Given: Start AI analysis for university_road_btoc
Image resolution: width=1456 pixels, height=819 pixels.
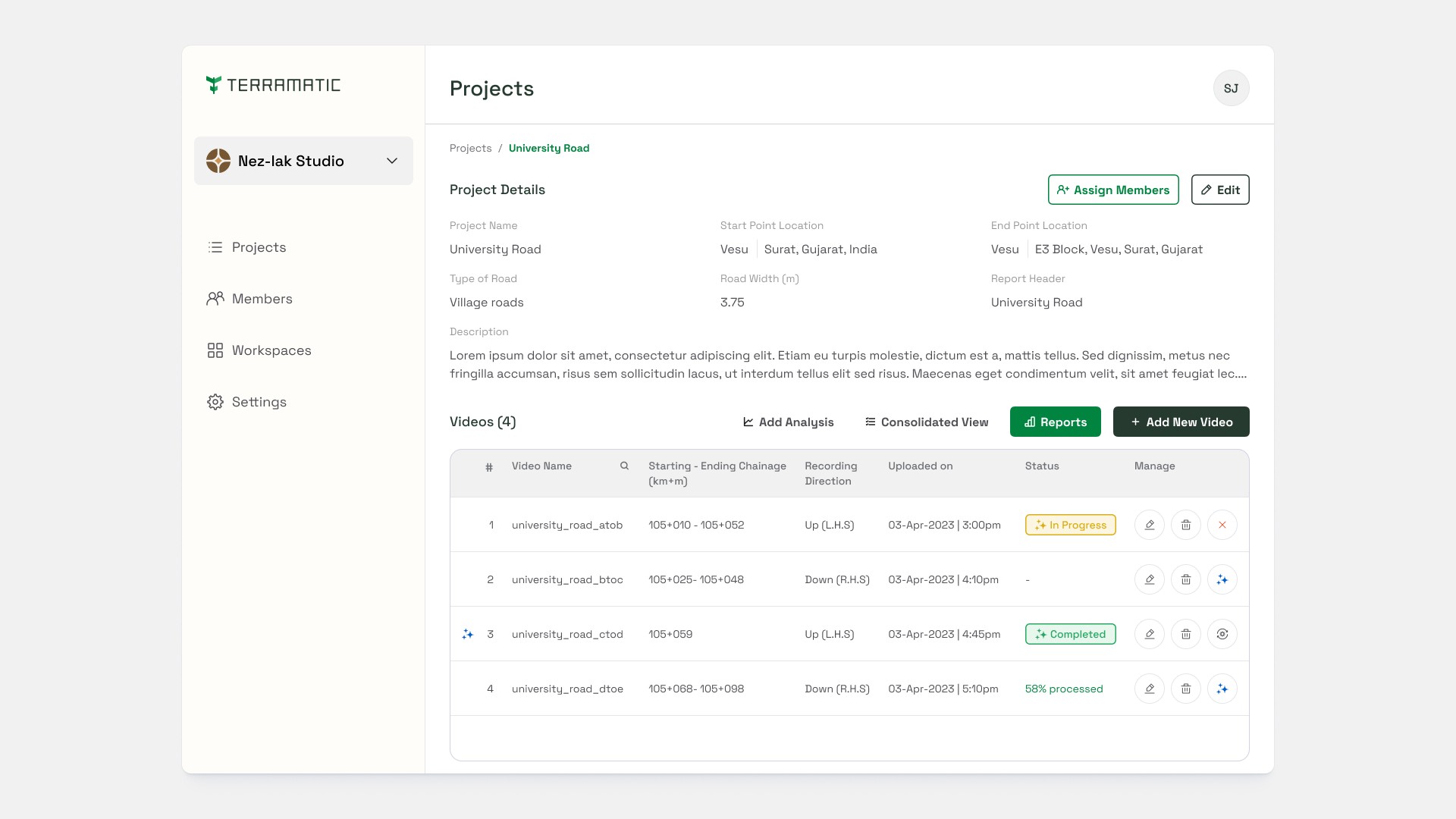Looking at the screenshot, I should click(x=1222, y=579).
